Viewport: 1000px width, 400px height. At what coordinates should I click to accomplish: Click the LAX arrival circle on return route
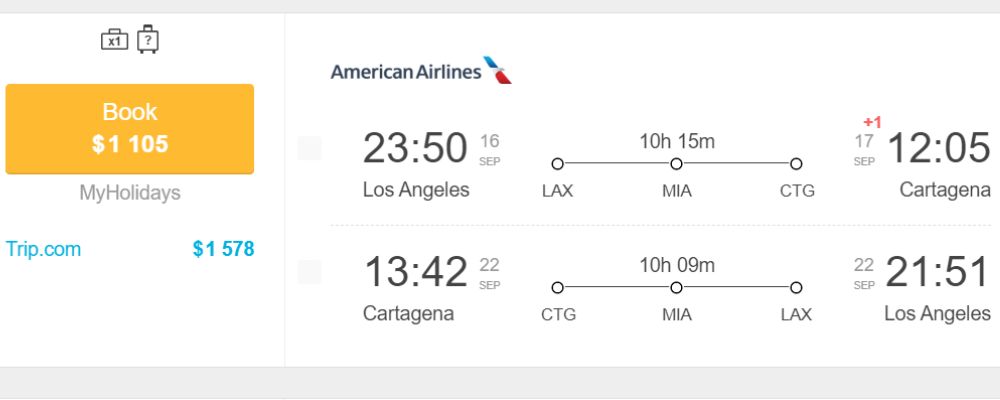(796, 288)
